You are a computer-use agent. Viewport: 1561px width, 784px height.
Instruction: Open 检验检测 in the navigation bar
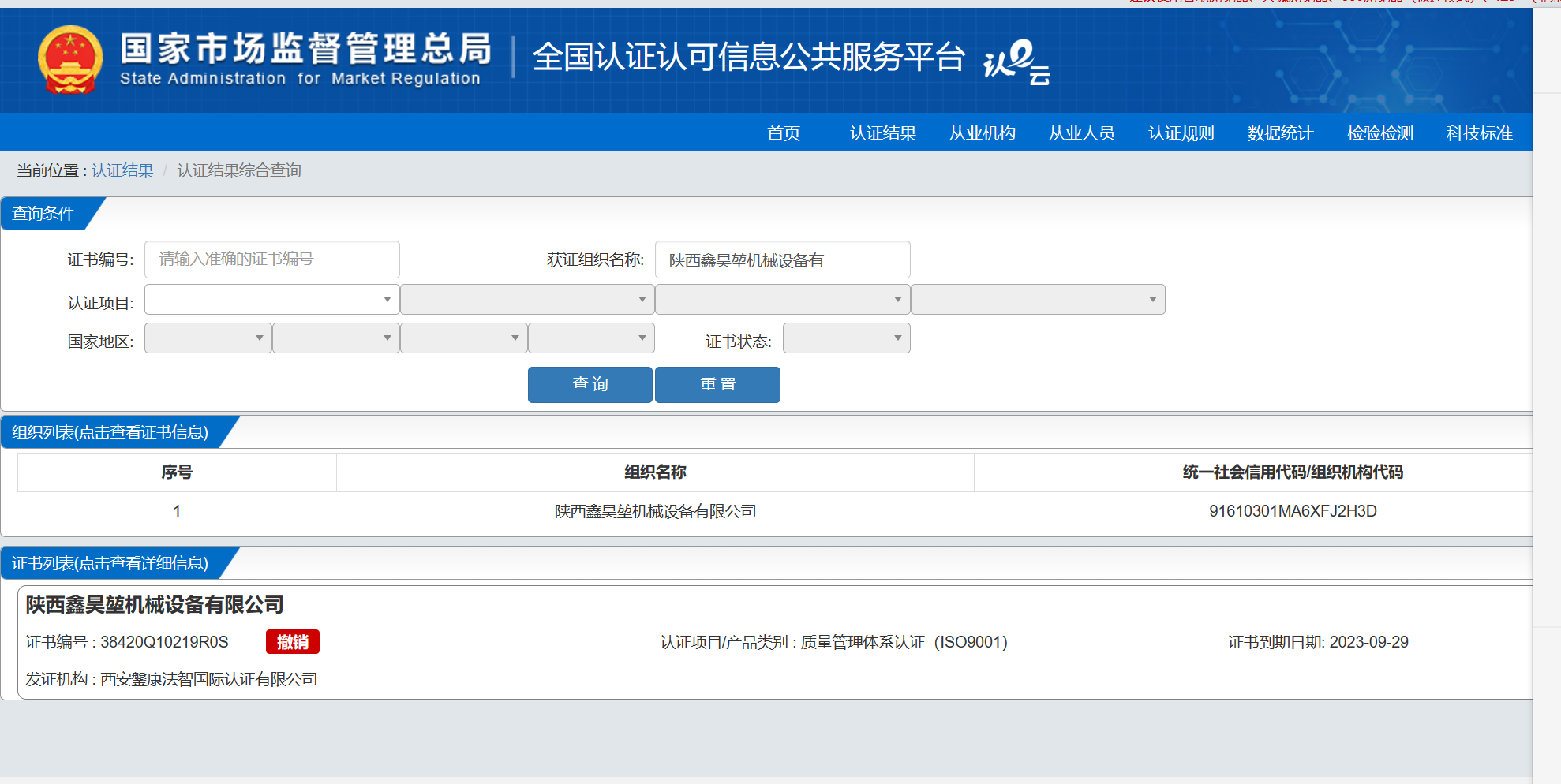click(1380, 133)
